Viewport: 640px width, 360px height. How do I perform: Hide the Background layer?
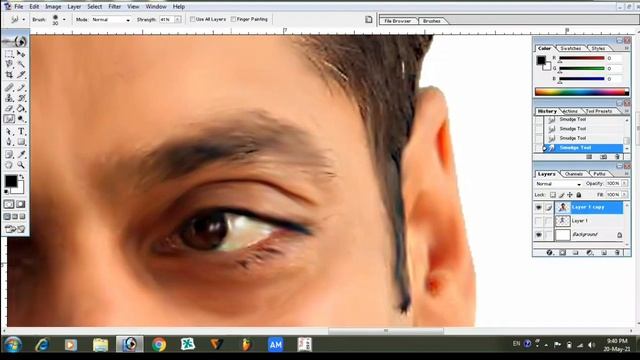tap(538, 235)
